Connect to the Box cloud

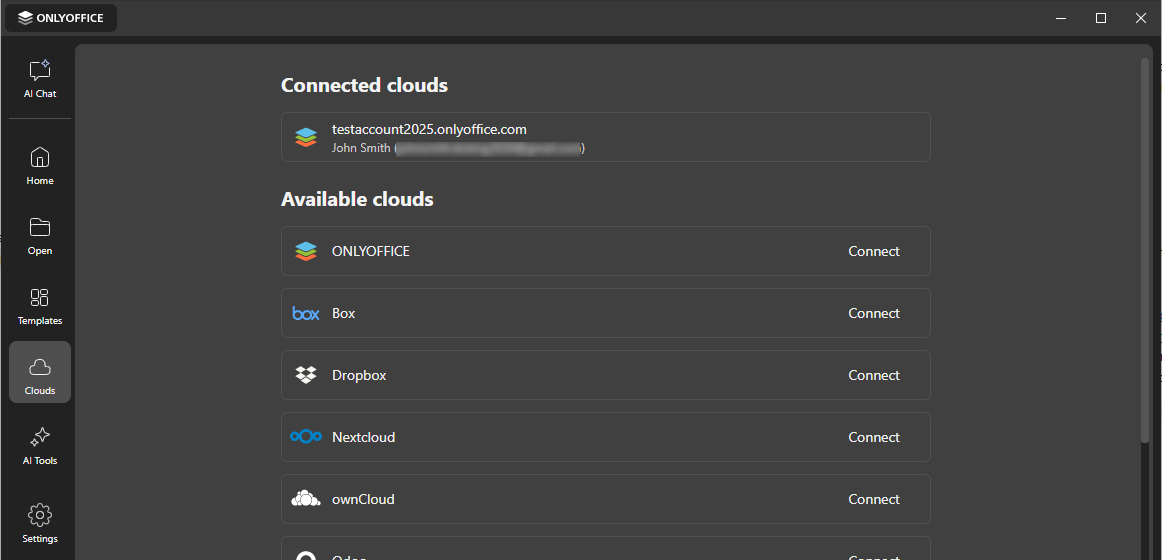coord(874,313)
